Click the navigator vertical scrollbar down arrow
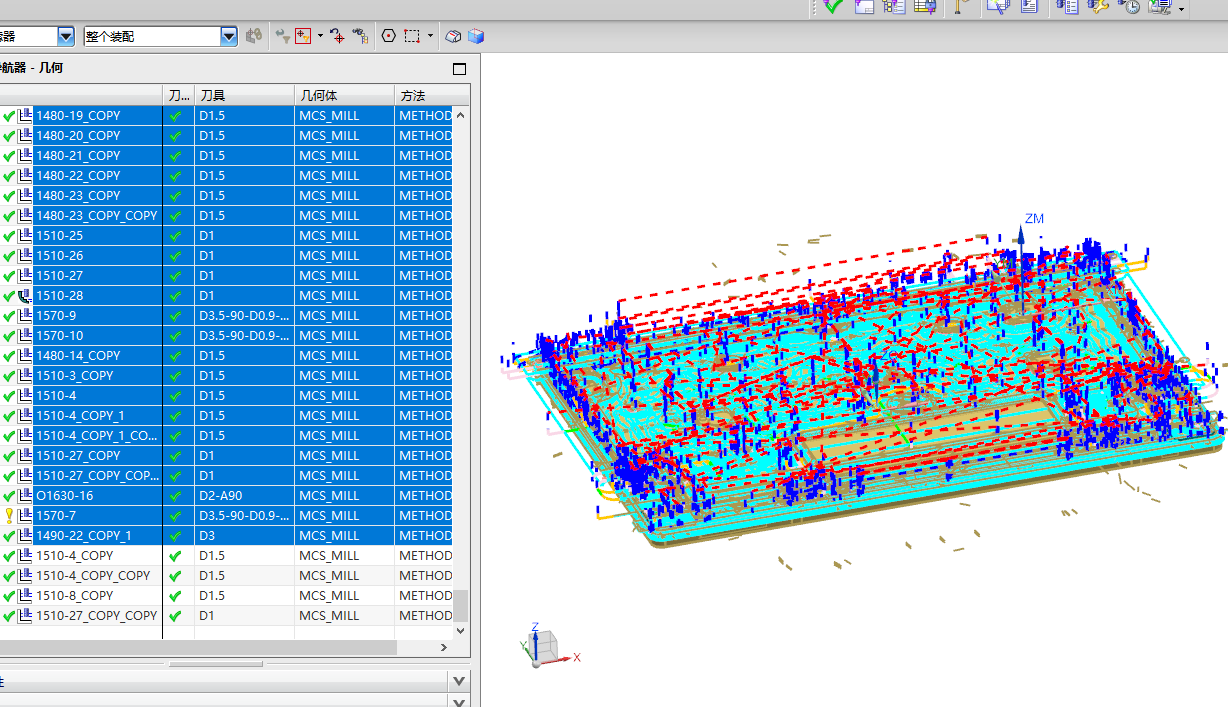The height and width of the screenshot is (707, 1228). pos(460,631)
